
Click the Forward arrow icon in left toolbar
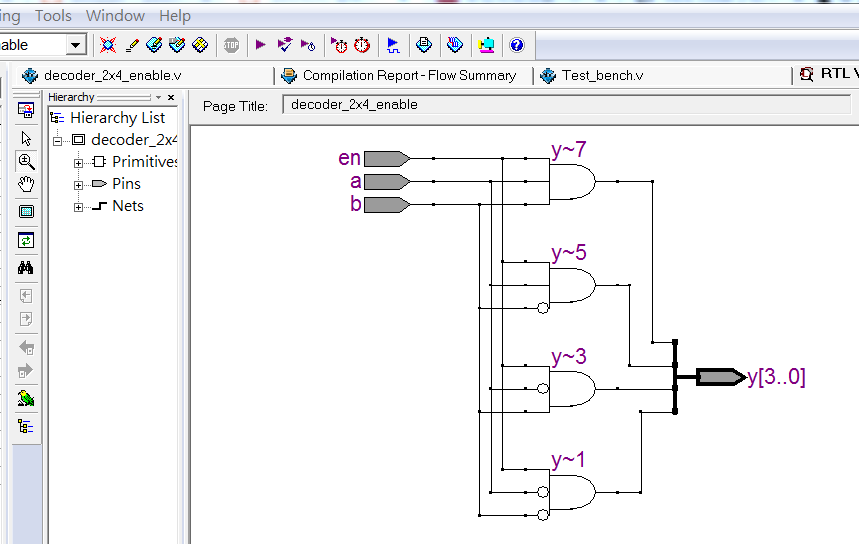click(x=26, y=371)
